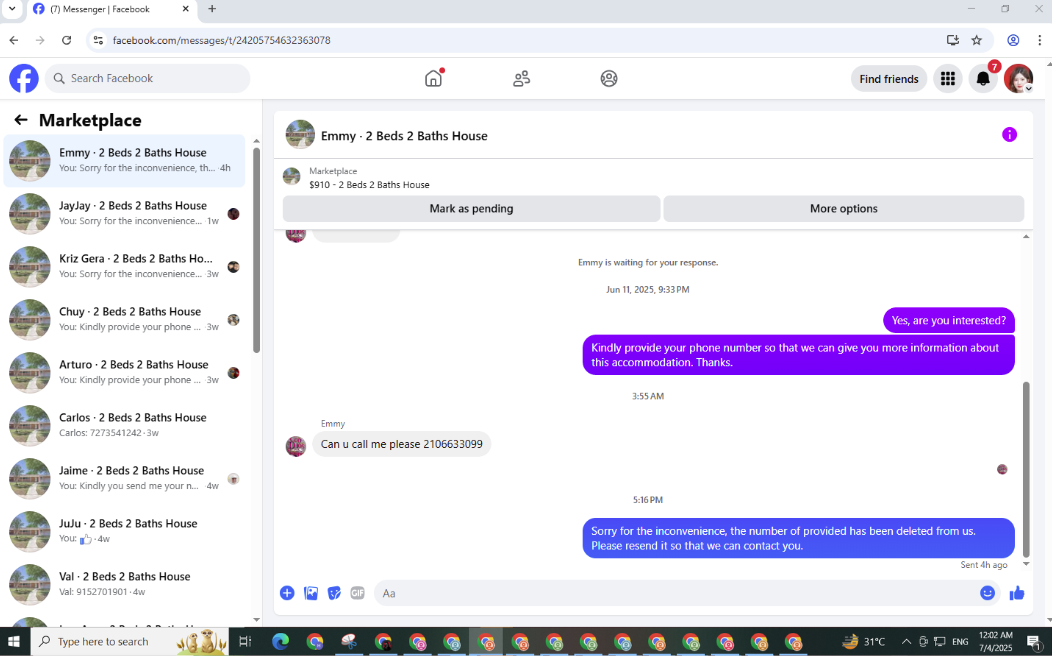Image resolution: width=1052 pixels, height=656 pixels.
Task: Choose a sticker from the sticker icon
Action: point(334,593)
